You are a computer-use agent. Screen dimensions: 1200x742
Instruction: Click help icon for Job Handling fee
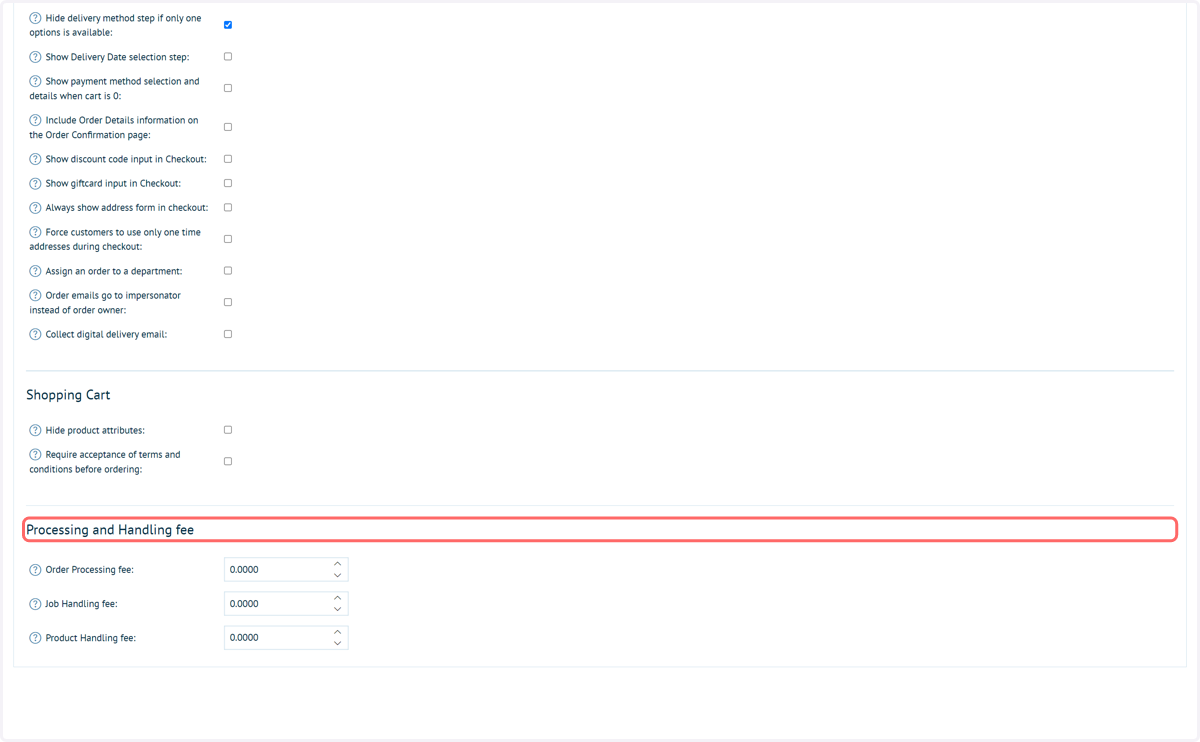pos(35,604)
